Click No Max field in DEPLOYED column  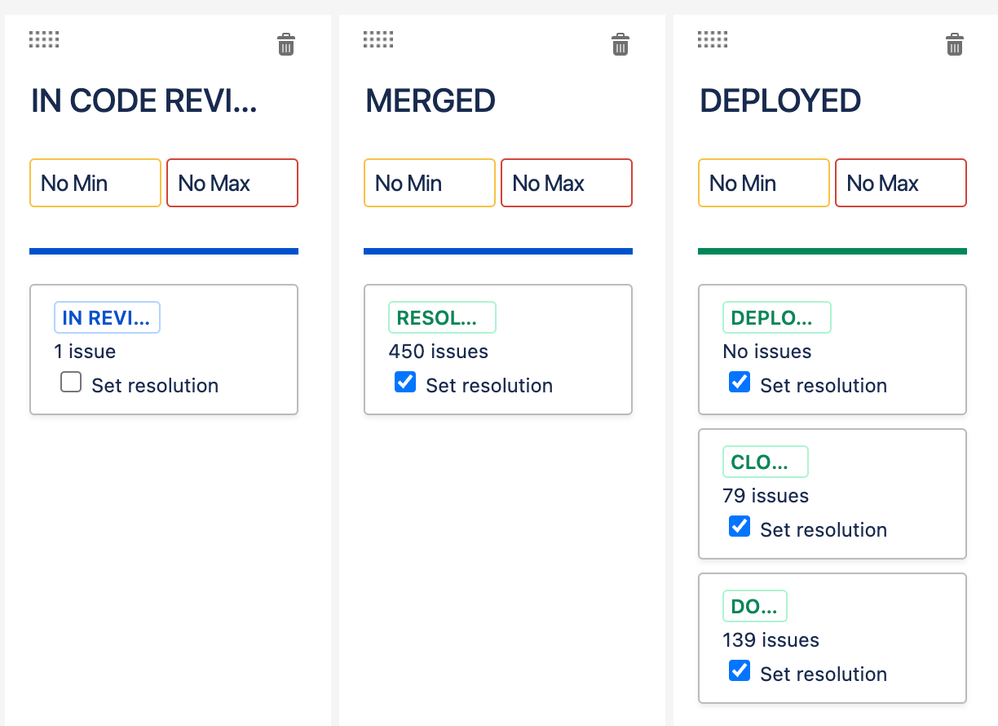pos(901,183)
